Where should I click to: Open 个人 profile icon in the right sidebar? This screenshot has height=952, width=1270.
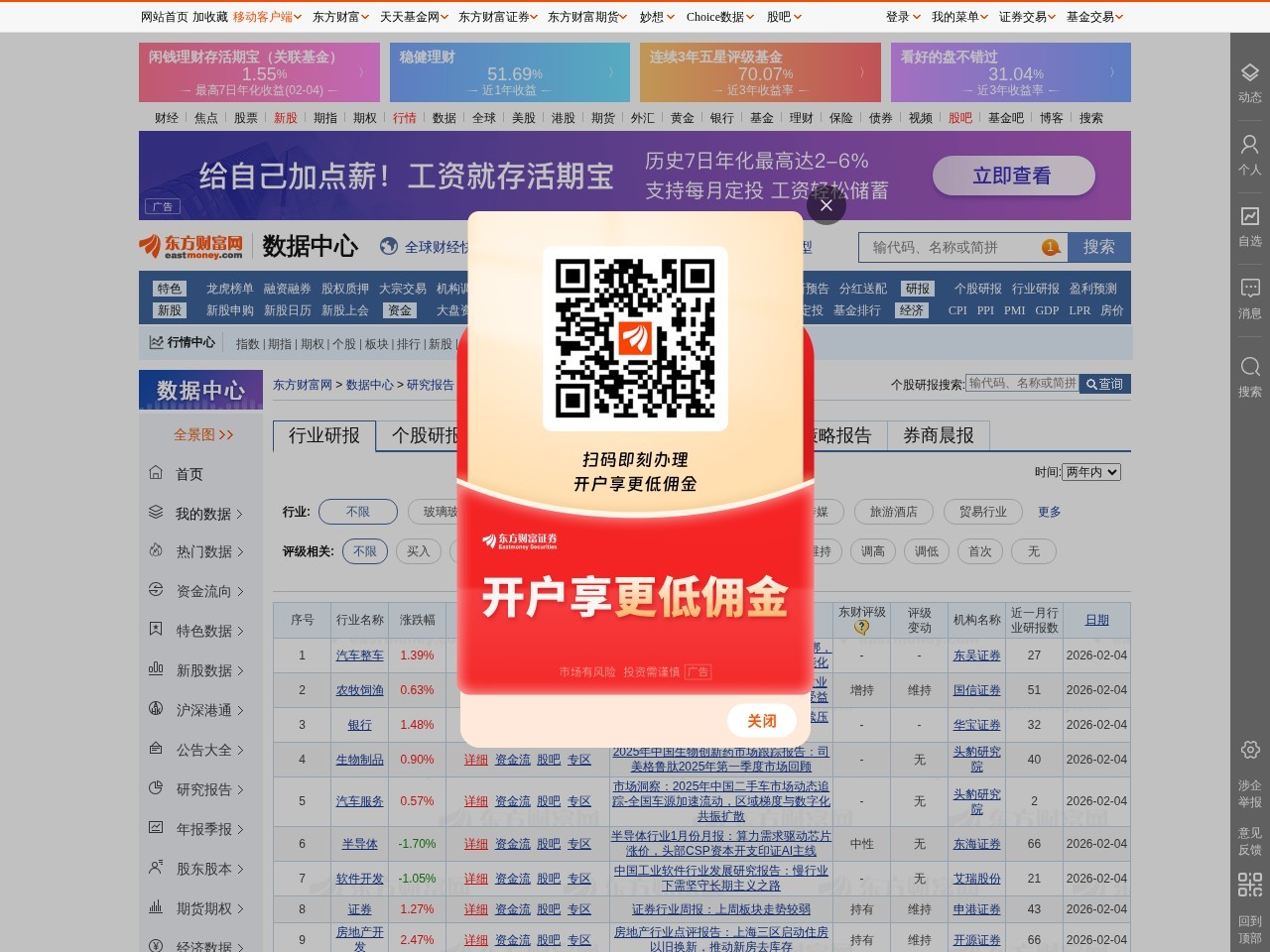click(x=1250, y=145)
